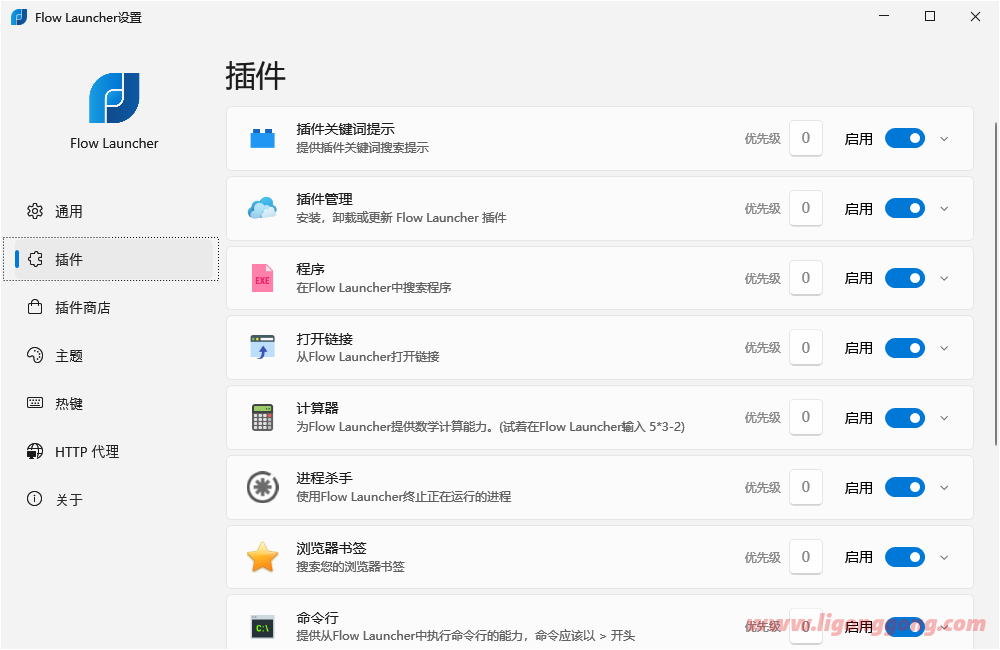Click the gear icon beside 通用
The height and width of the screenshot is (650, 1000).
pos(35,211)
